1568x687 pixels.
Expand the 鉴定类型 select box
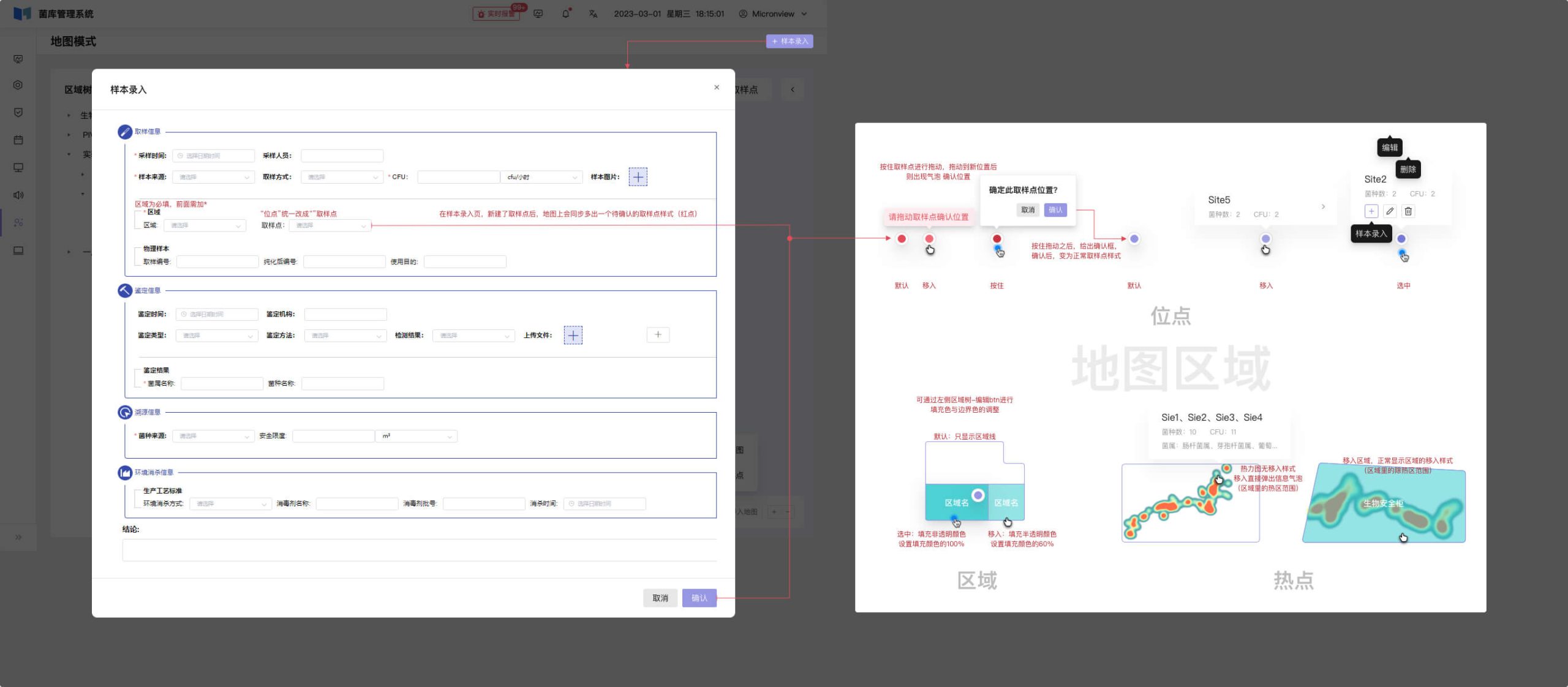pos(217,336)
